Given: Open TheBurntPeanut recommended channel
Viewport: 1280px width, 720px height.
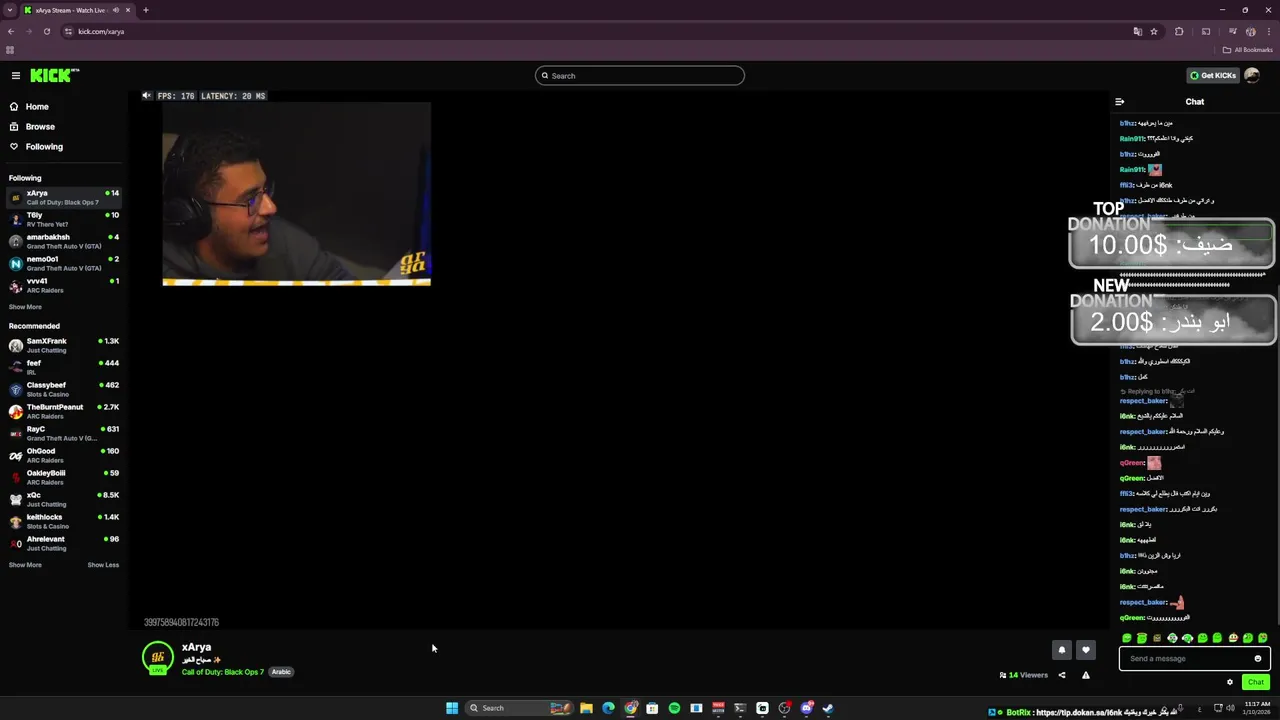Looking at the screenshot, I should click(x=64, y=412).
